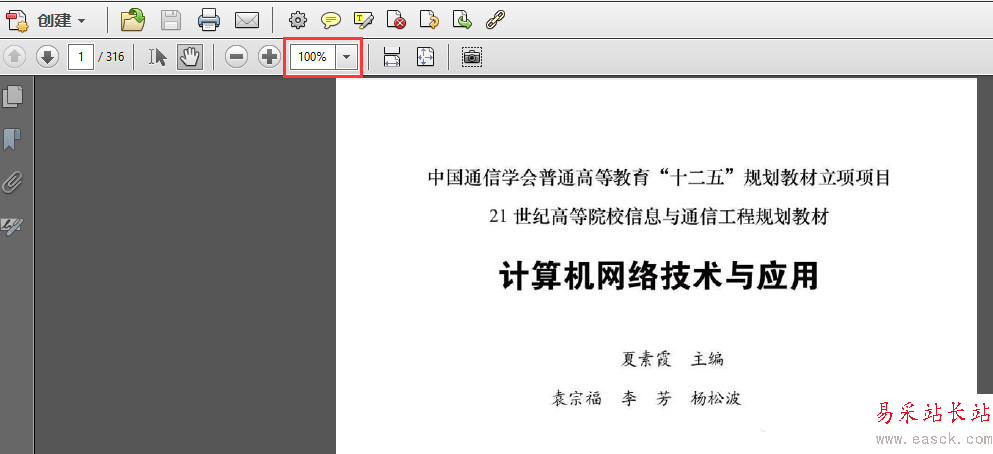Open the page thumbnails side panel
This screenshot has height=454, width=993.
tap(13, 96)
